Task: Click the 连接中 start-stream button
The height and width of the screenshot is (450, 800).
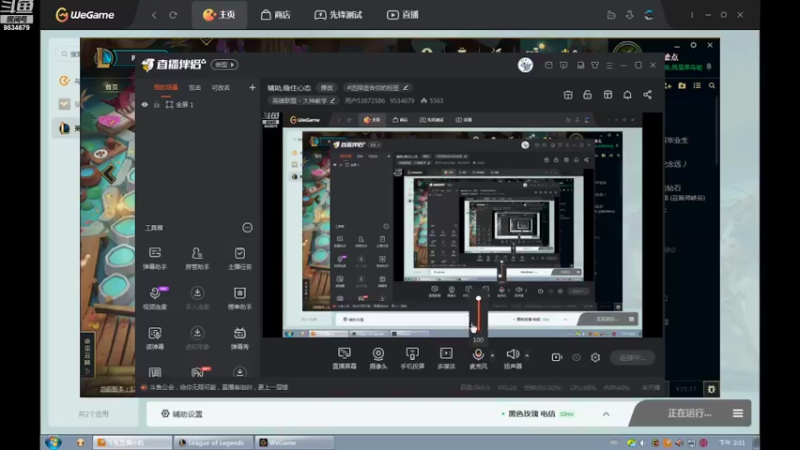Action: point(632,358)
